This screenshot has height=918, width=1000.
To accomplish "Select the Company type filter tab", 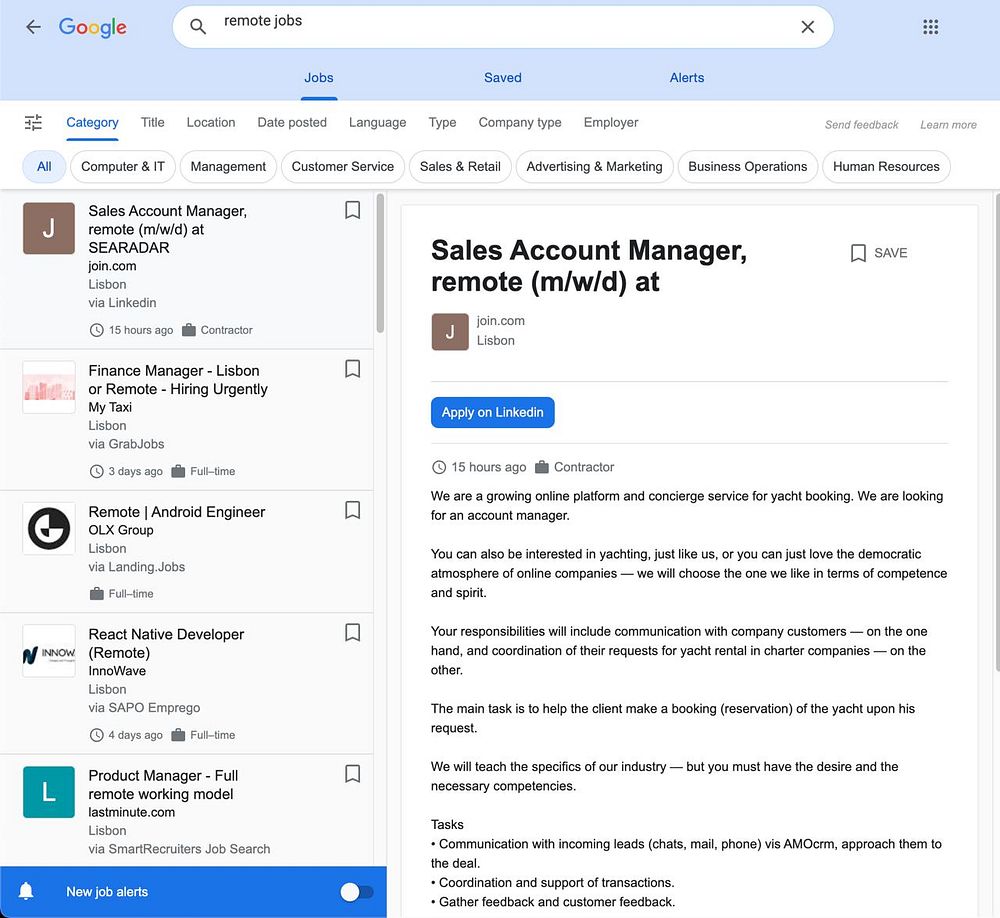I will tap(520, 122).
